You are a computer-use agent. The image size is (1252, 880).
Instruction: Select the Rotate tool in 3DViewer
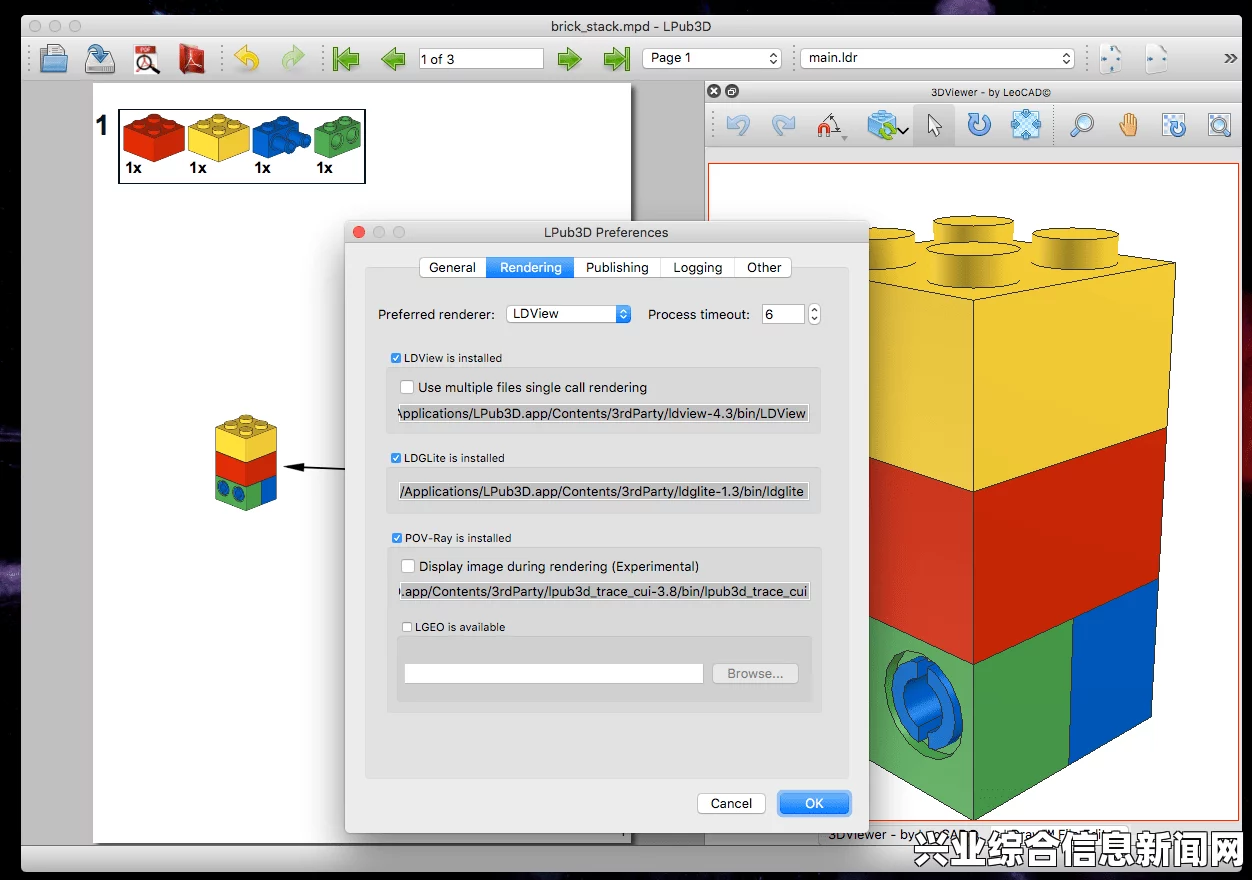tap(980, 125)
